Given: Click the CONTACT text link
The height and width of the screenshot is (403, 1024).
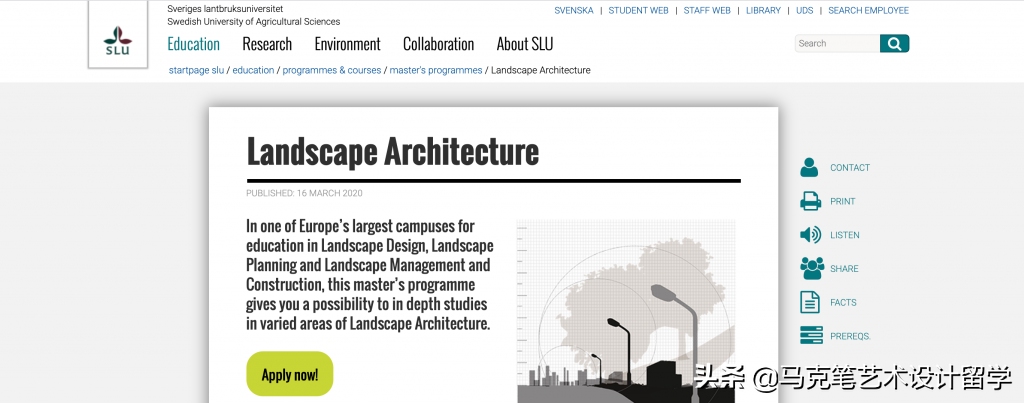Looking at the screenshot, I should [x=850, y=168].
